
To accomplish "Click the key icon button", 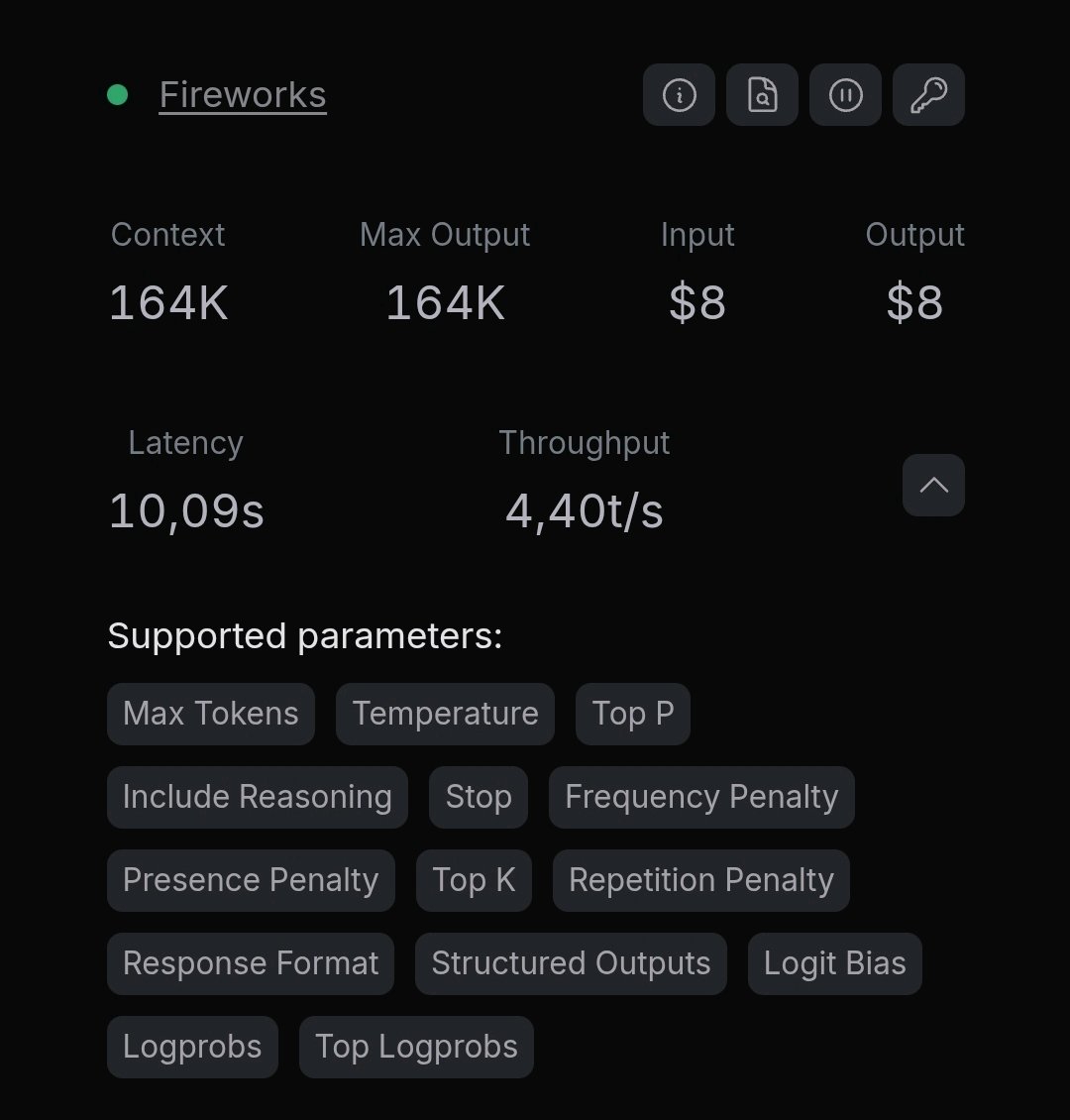I will coord(928,95).
